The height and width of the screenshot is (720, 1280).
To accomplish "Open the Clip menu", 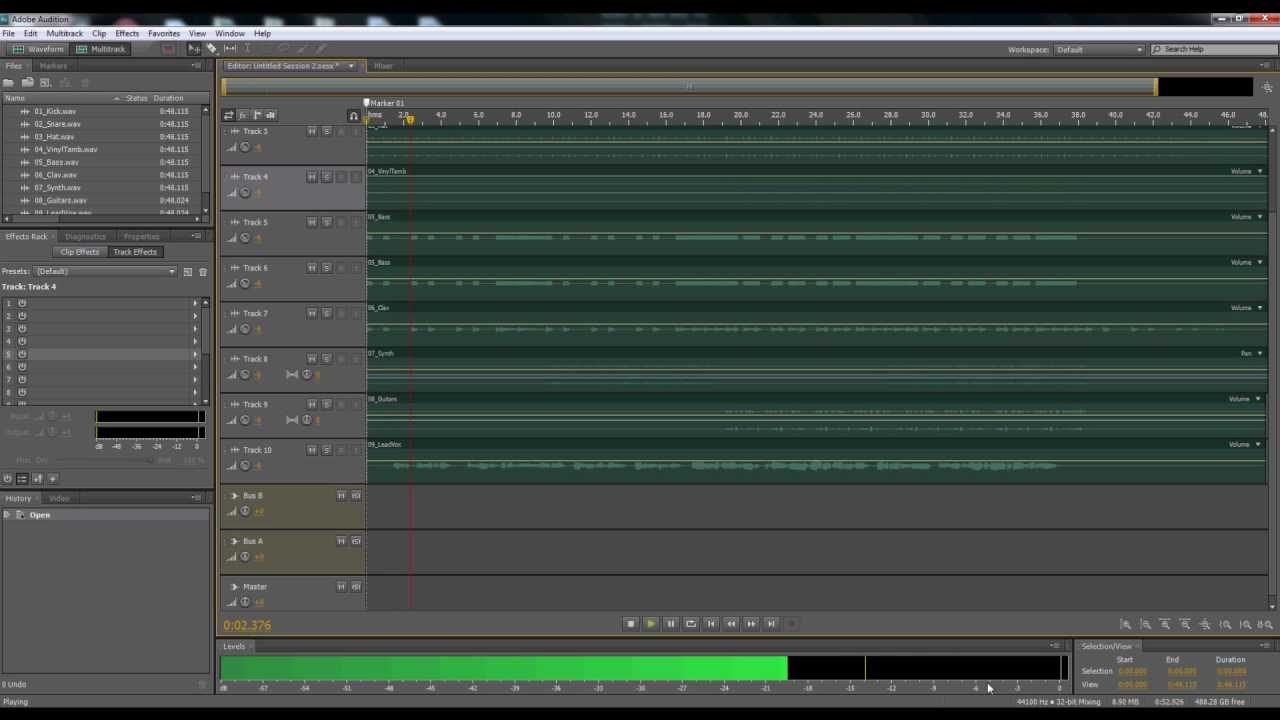I will (99, 33).
